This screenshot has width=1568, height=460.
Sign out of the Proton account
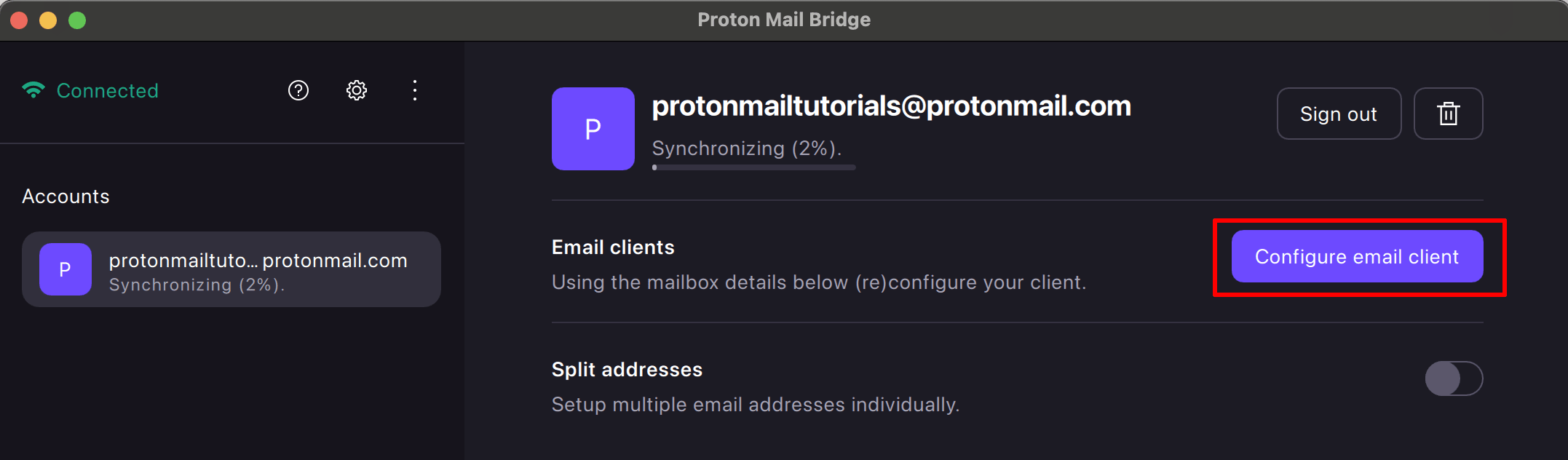(1338, 114)
